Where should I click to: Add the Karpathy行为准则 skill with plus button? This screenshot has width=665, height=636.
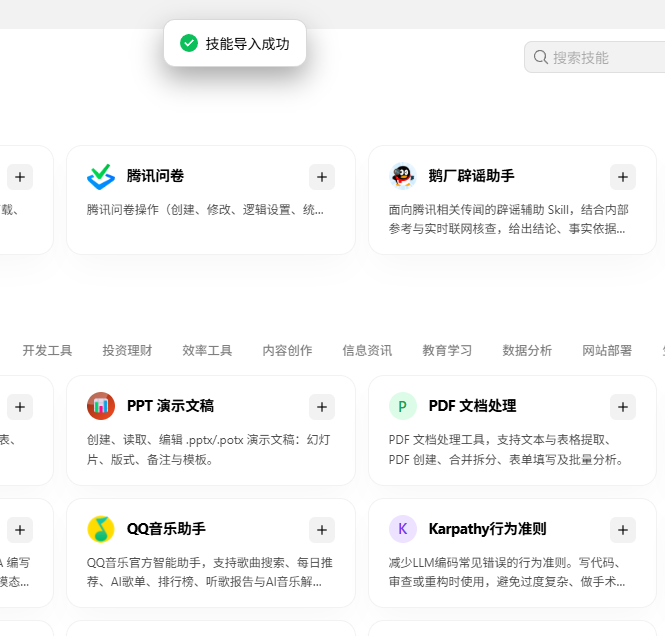[x=623, y=530]
